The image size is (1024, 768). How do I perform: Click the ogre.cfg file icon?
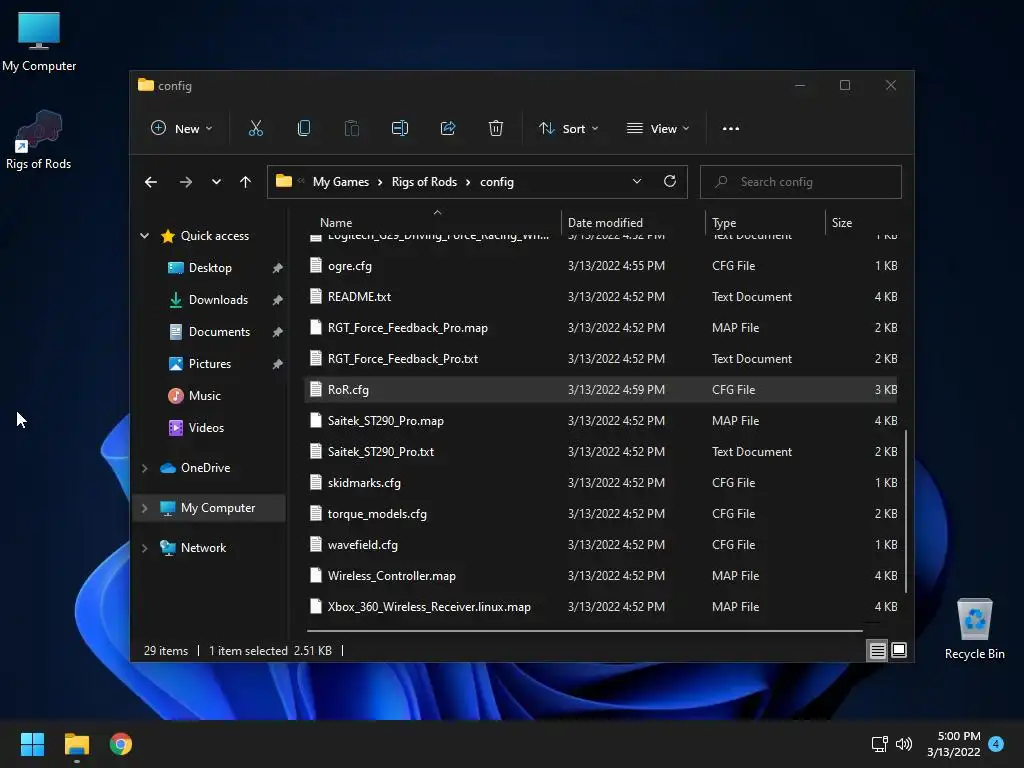pos(316,265)
